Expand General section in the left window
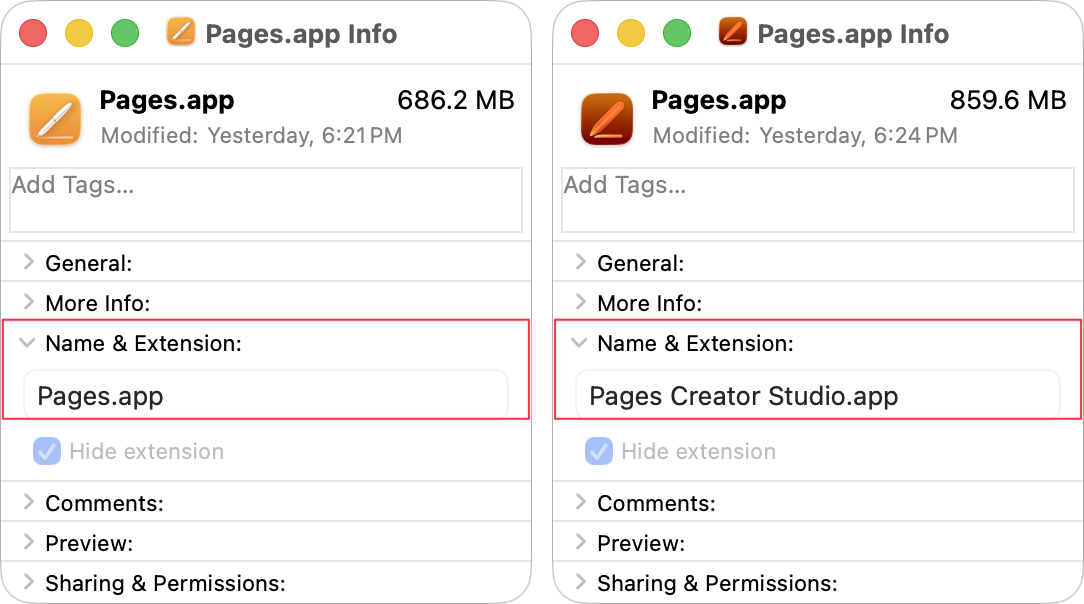Image resolution: width=1084 pixels, height=604 pixels. pos(28,263)
